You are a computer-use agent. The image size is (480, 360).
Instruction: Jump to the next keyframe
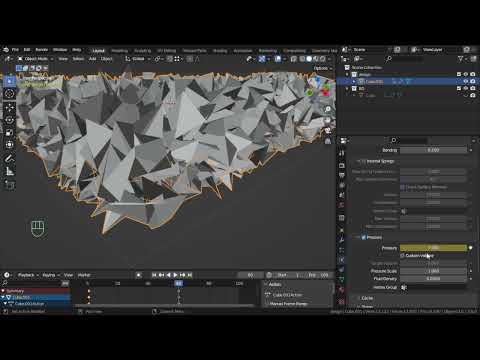pos(182,275)
